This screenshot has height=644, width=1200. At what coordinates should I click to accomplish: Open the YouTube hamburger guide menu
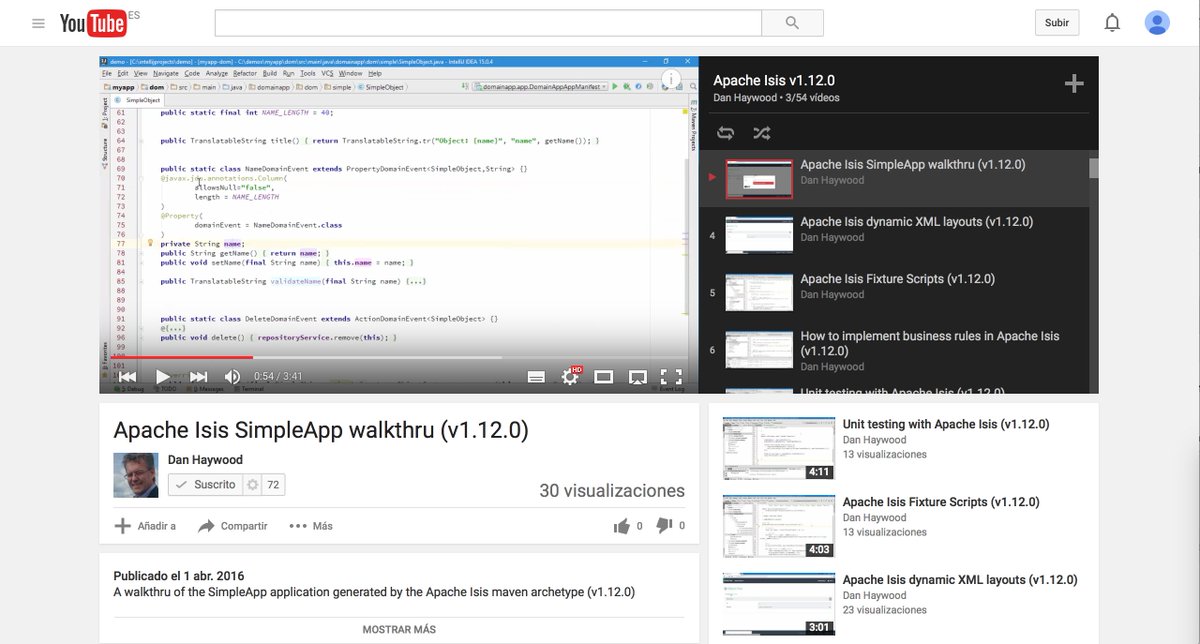(38, 23)
